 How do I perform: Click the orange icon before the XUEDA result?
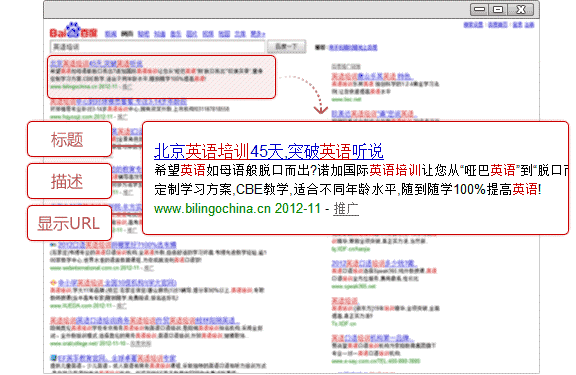coord(53,282)
